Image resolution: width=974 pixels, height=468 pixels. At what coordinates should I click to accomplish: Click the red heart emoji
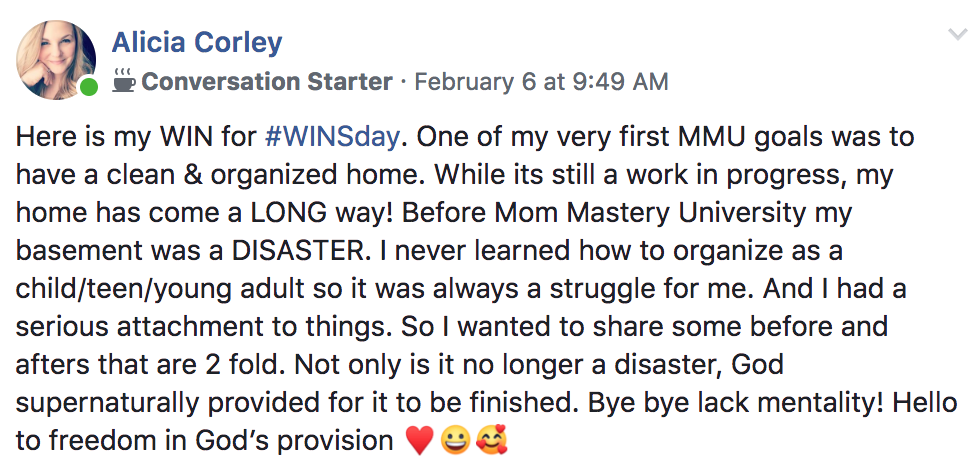coord(419,442)
